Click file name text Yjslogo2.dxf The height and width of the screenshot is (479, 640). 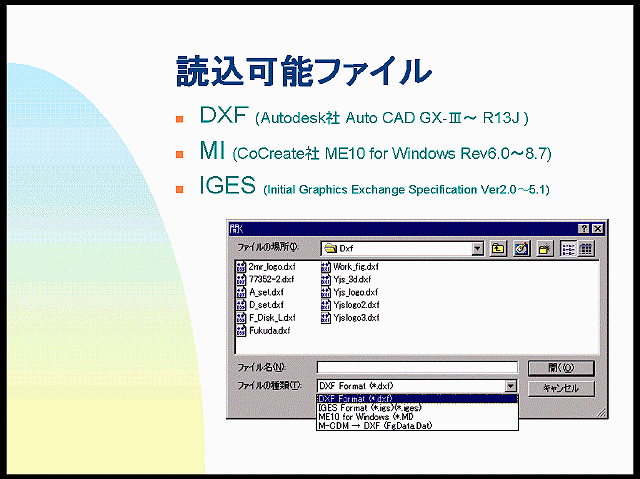[356, 305]
